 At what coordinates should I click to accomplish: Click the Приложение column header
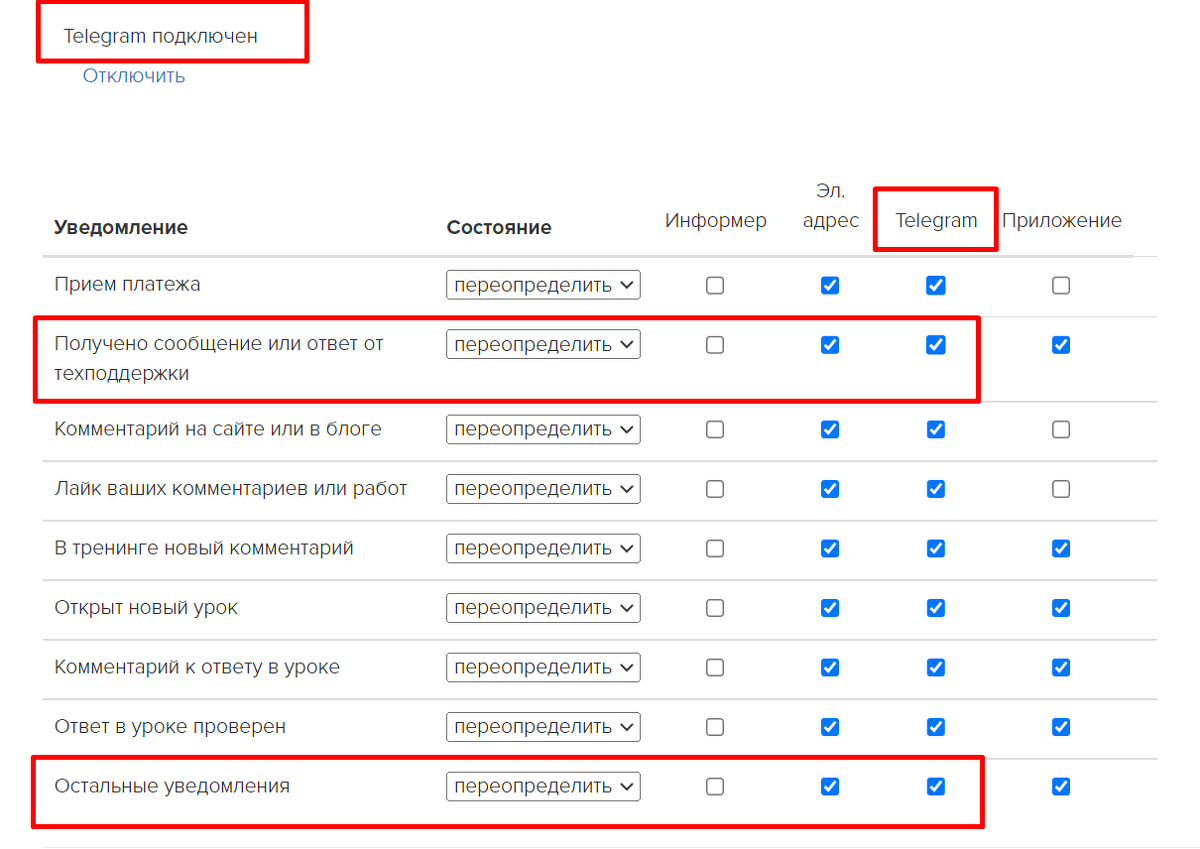point(1062,221)
